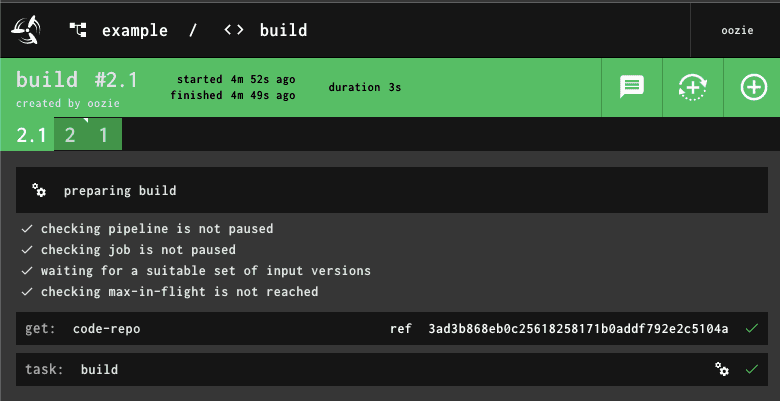Image resolution: width=780 pixels, height=401 pixels.
Task: Click the green checkmark on code-repo row
Action: pyautogui.click(x=752, y=328)
